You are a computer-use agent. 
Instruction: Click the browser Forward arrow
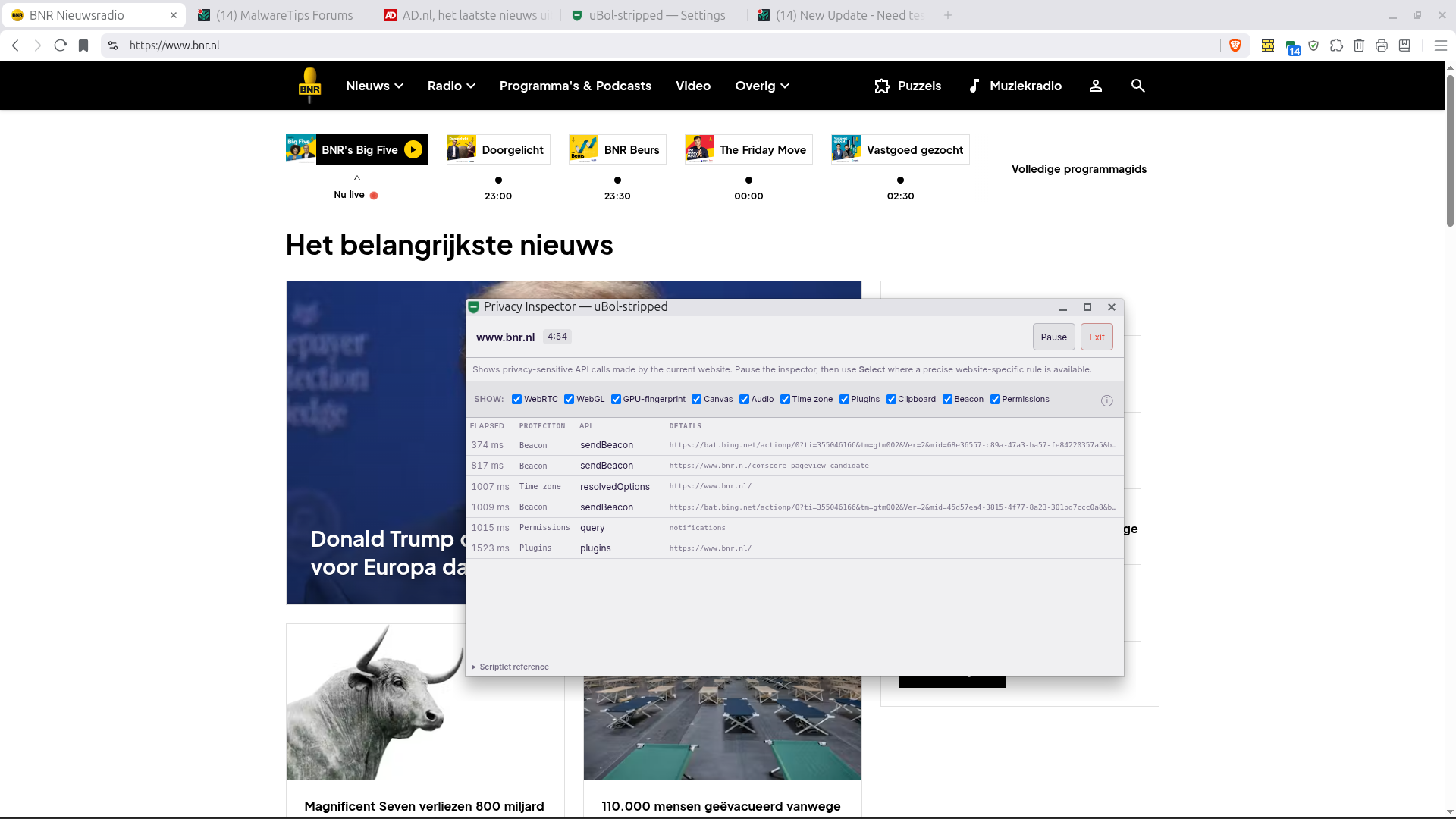[38, 45]
